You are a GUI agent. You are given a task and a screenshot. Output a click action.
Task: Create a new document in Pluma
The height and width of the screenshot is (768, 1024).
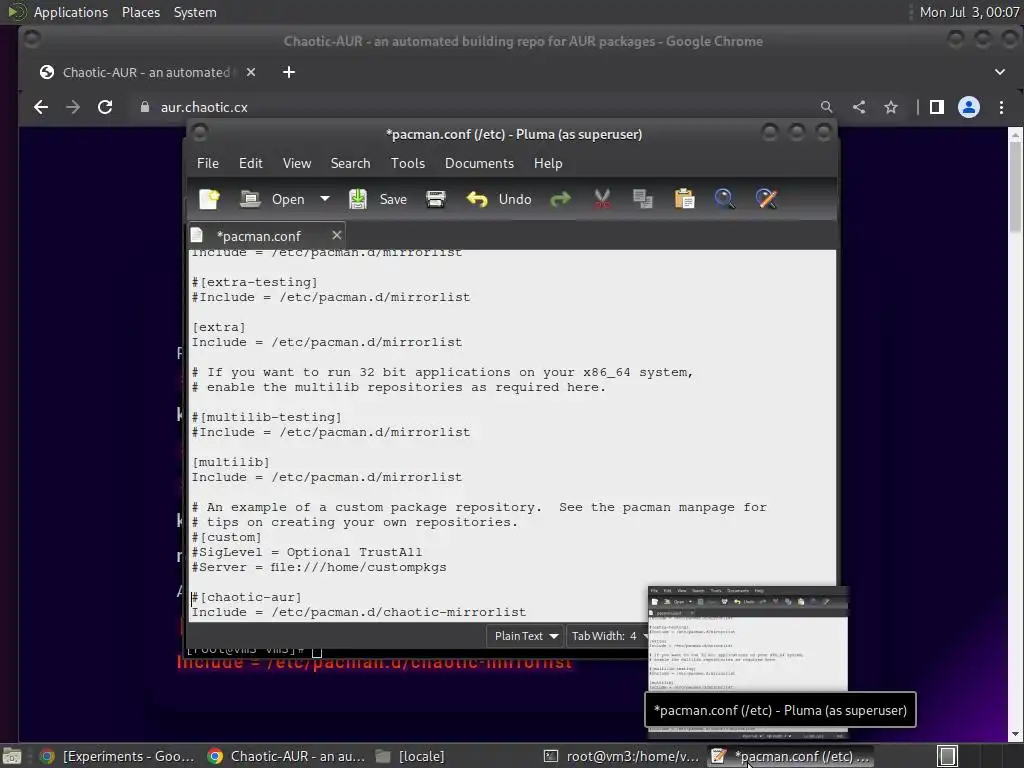[x=209, y=199]
